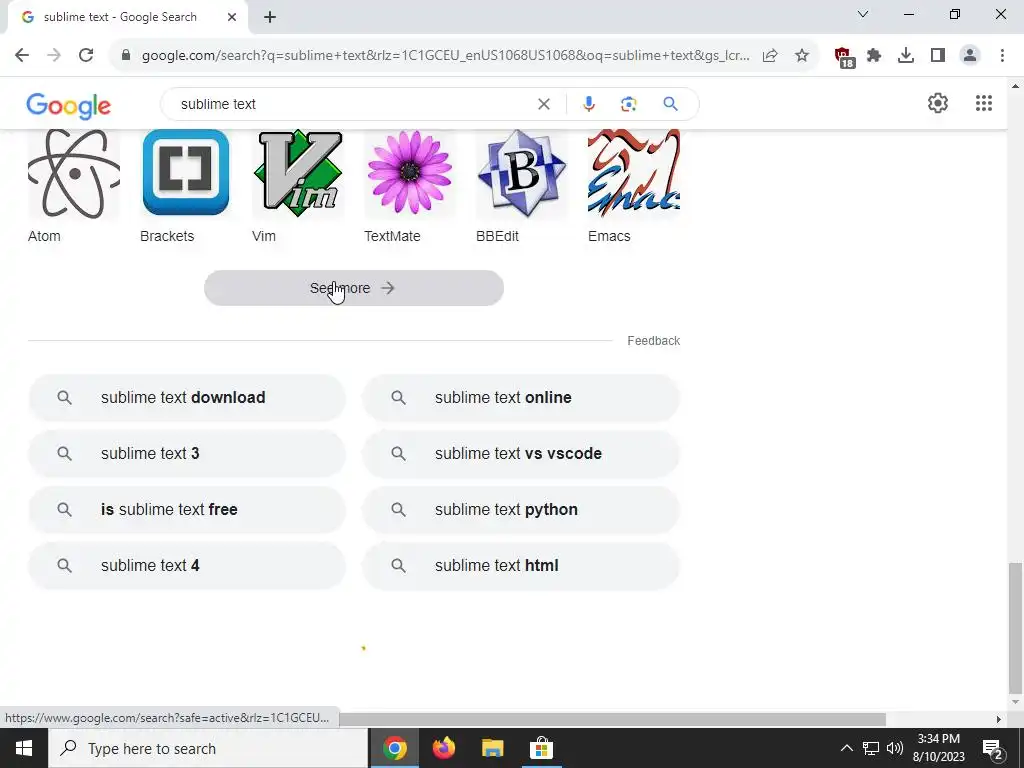Click the Windows taskbar search box
The height and width of the screenshot is (768, 1024).
(x=208, y=748)
